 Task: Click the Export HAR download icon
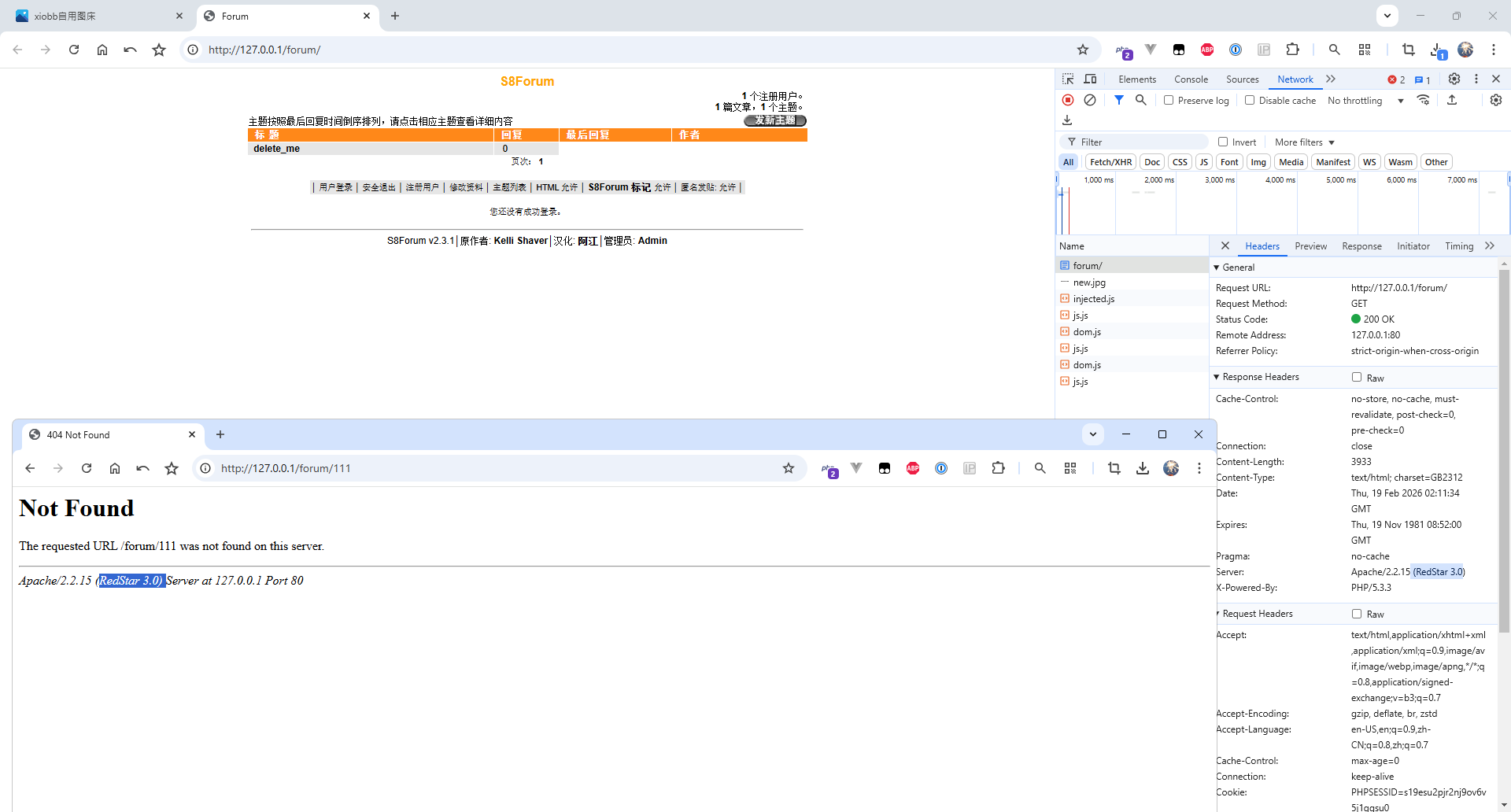point(1067,120)
